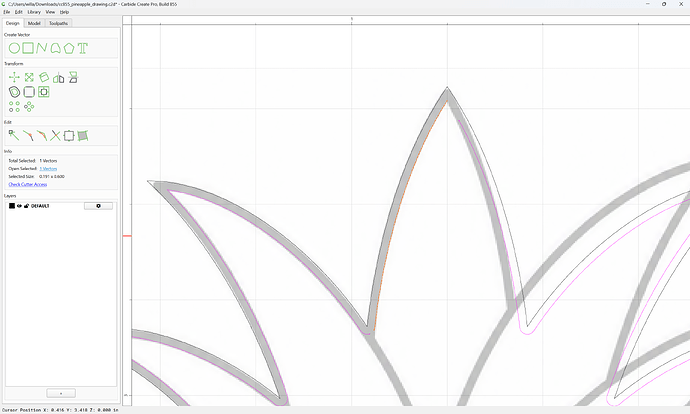Activate the Rotate transform tool

tap(44, 77)
